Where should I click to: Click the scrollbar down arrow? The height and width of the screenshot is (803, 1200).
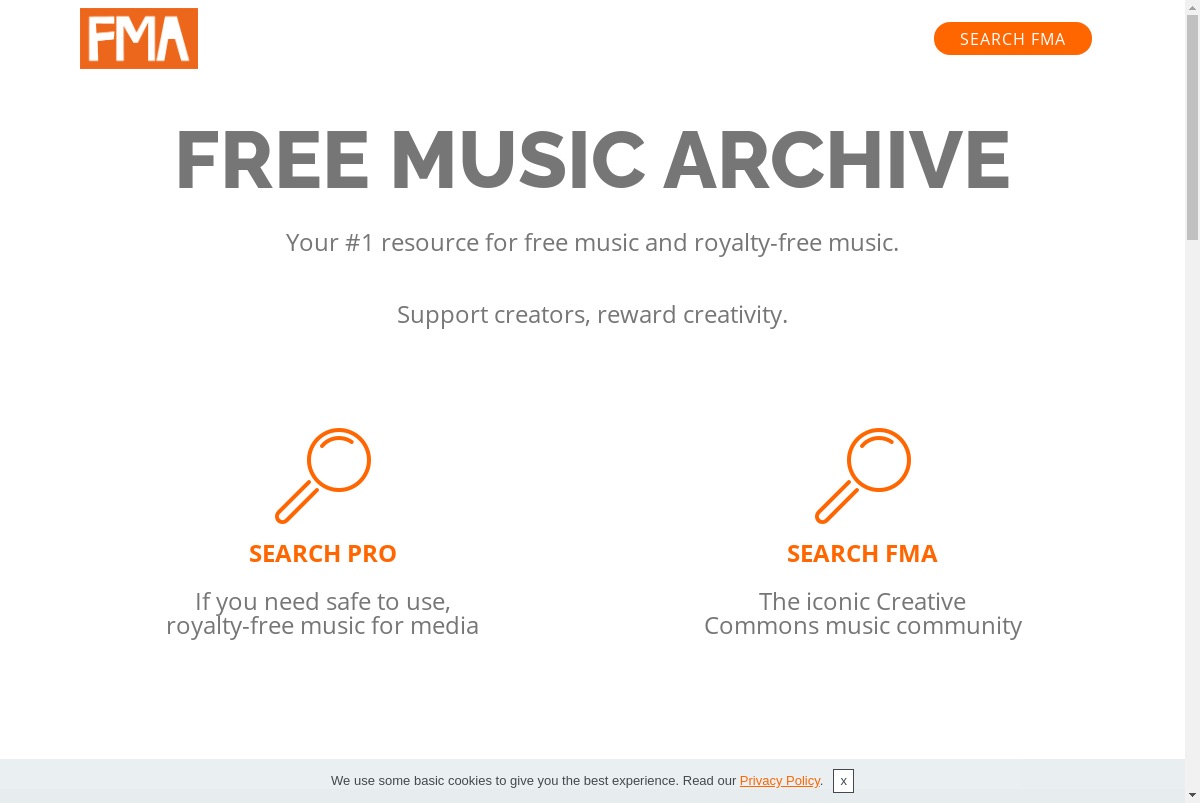tap(1192, 796)
